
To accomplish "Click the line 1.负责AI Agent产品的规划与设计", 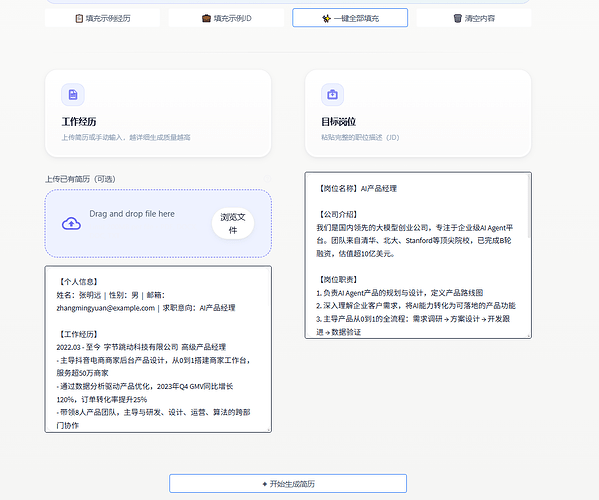I will tap(400, 293).
